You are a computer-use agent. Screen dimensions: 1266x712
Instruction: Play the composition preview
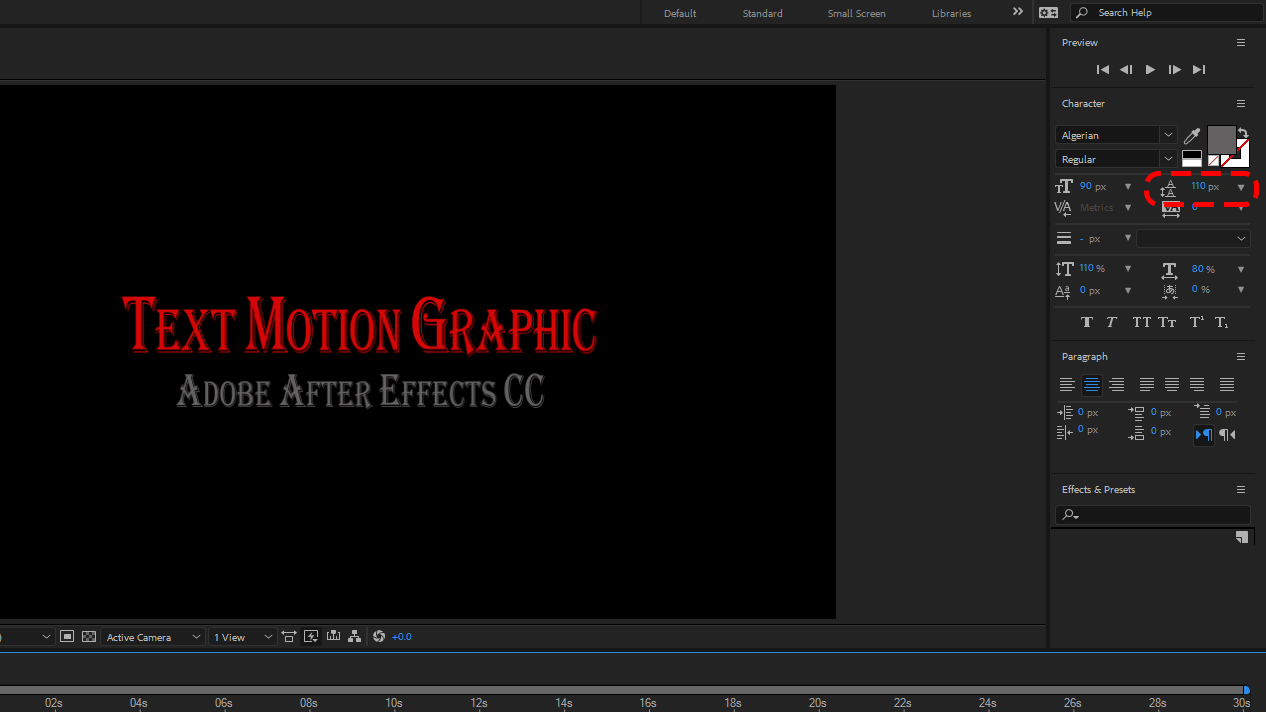(1150, 70)
